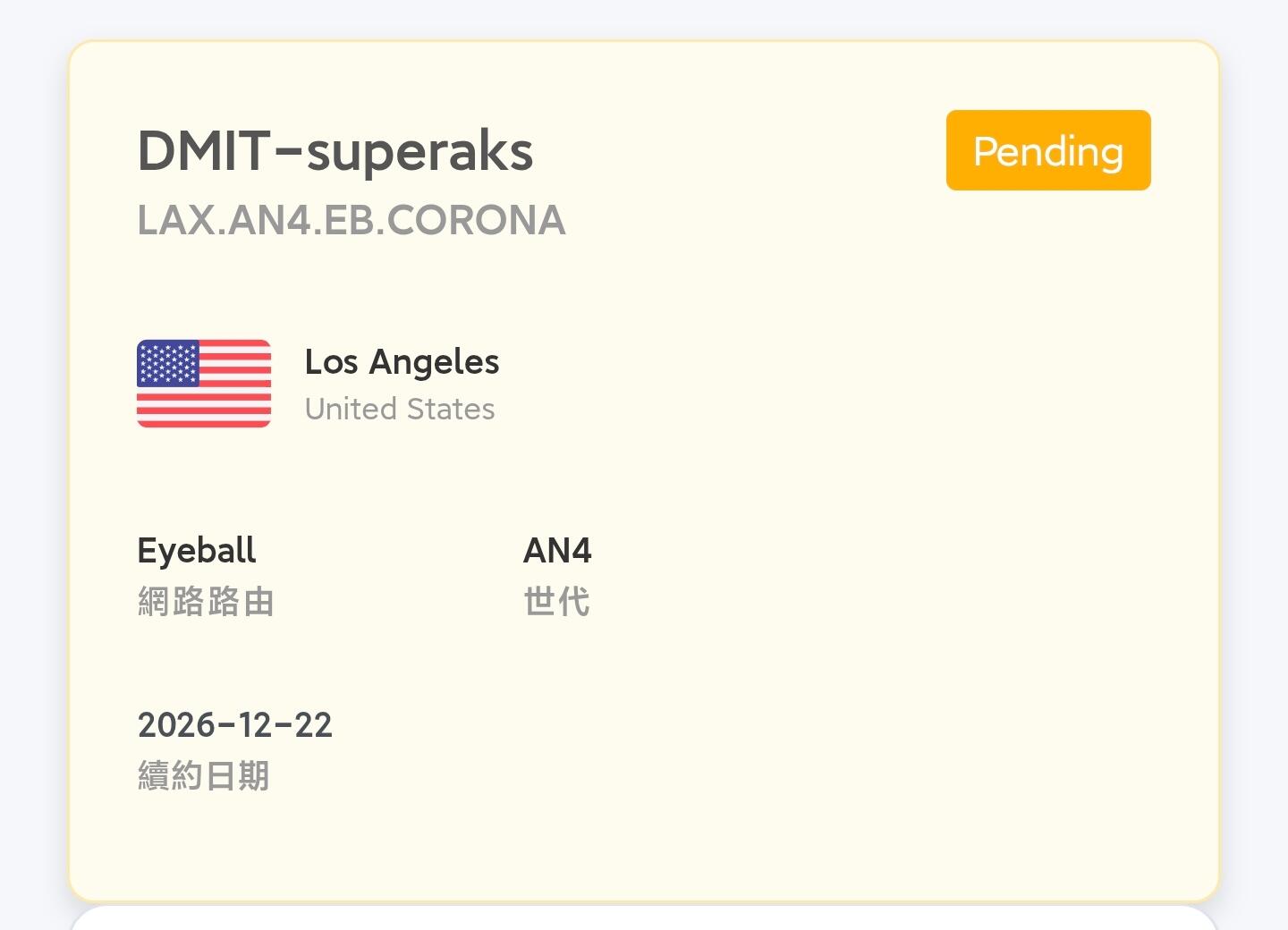Click the 'superaks' part of title
Image resolution: width=1288 pixels, height=930 pixels.
pyautogui.click(x=419, y=152)
